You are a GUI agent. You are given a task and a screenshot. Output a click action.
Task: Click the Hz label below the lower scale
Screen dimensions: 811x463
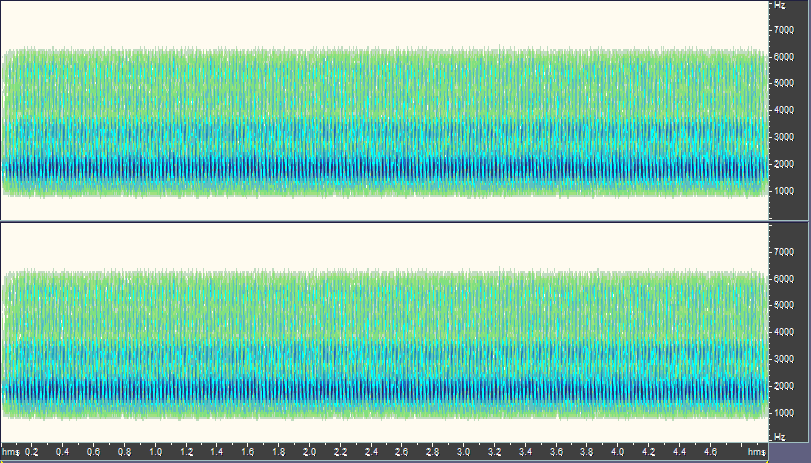point(779,437)
